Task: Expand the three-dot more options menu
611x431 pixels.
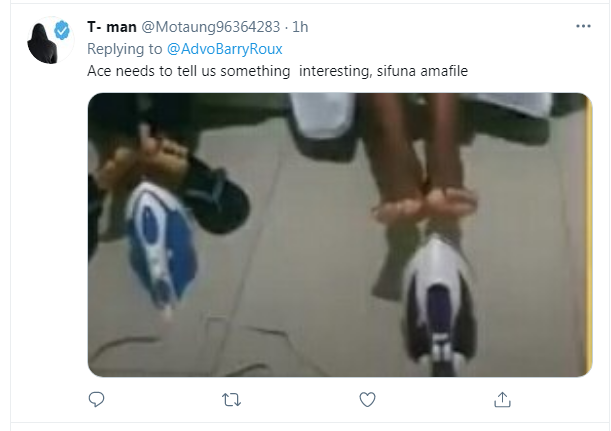Action: click(583, 23)
